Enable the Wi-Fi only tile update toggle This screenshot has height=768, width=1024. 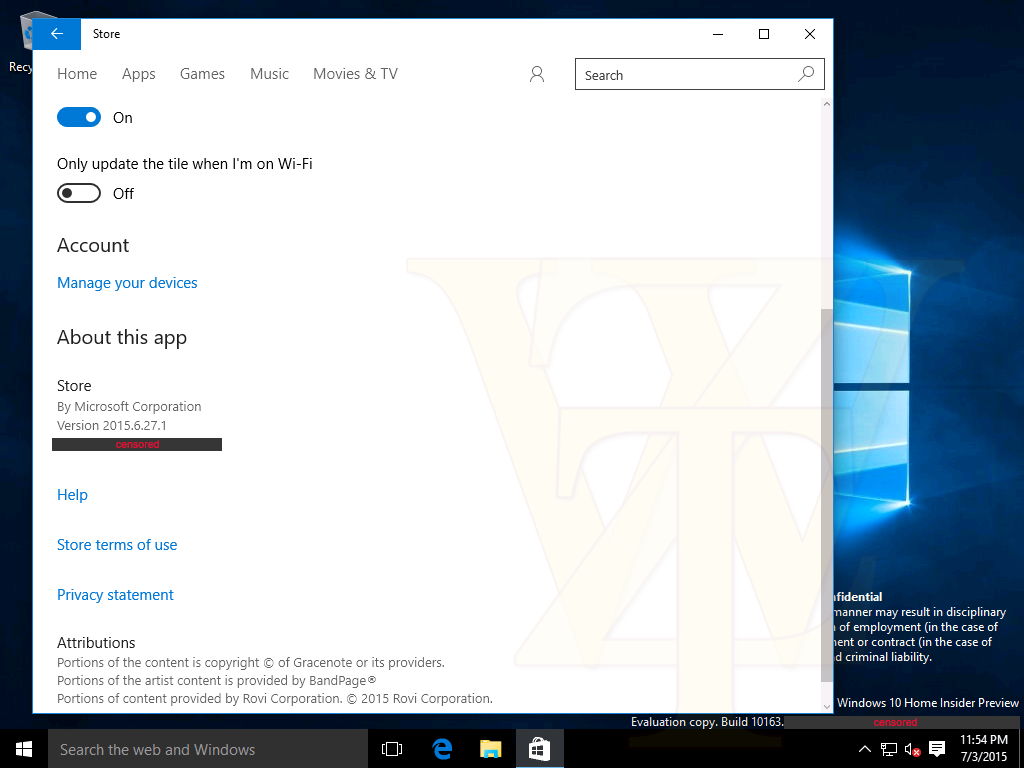pyautogui.click(x=79, y=193)
